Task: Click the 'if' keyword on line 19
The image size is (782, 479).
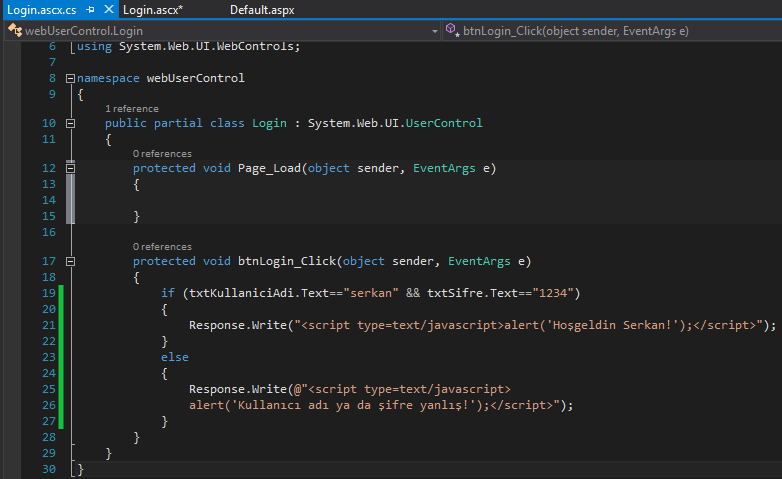Action: (168, 293)
